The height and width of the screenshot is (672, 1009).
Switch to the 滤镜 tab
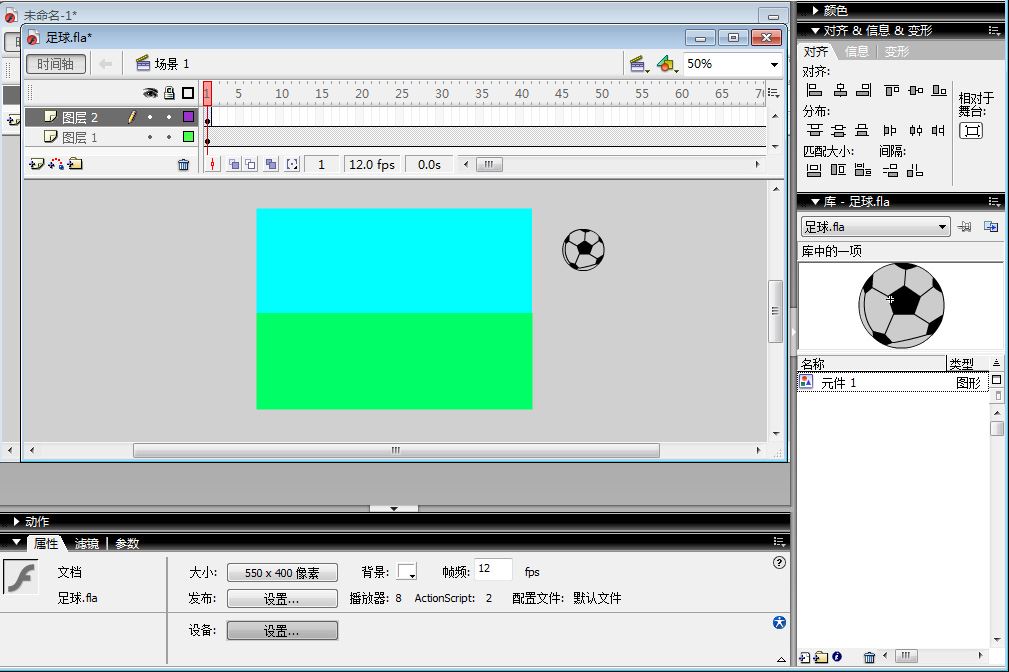click(x=87, y=544)
